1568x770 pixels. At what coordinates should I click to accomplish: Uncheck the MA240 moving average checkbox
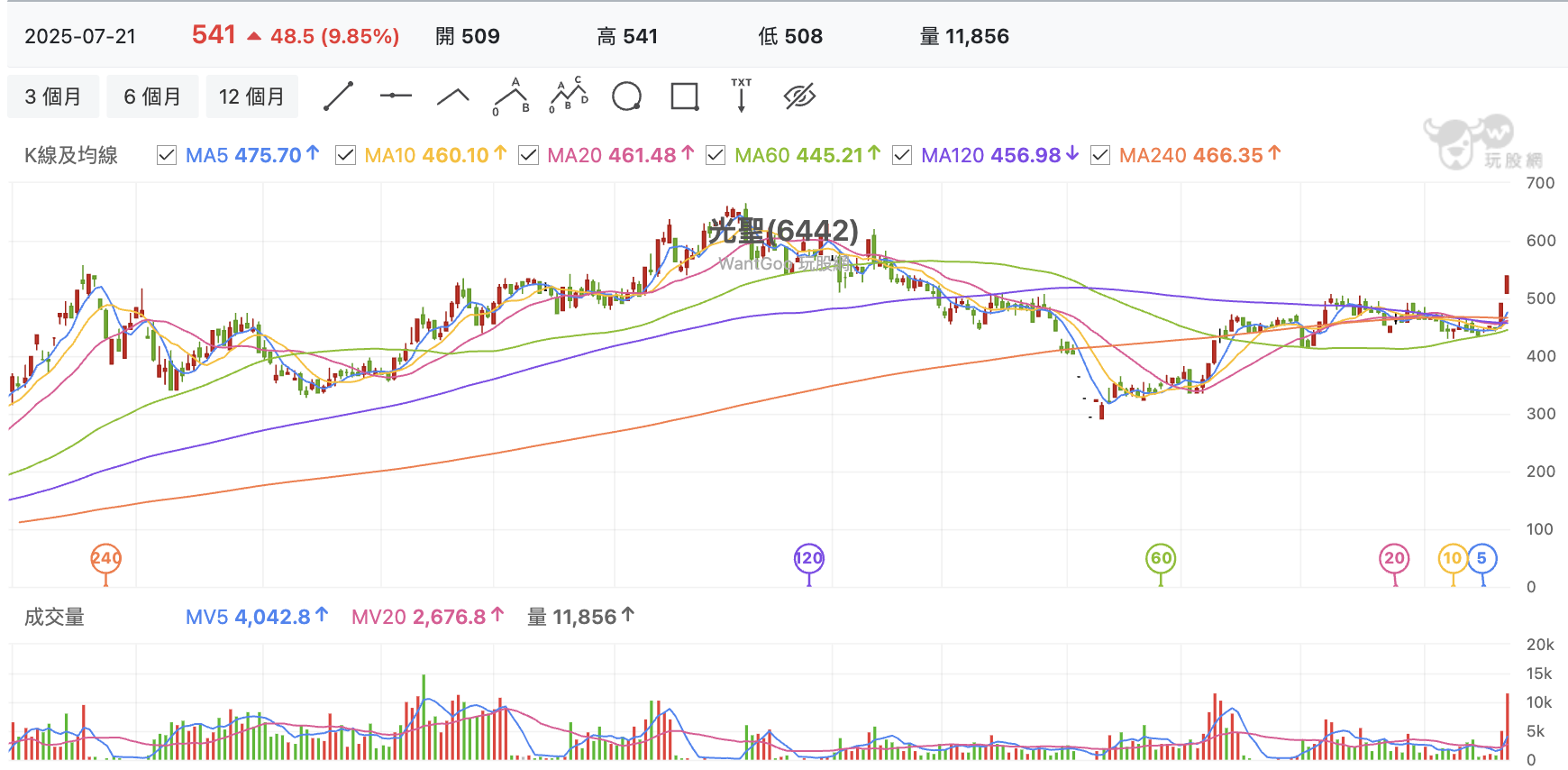click(x=1100, y=156)
